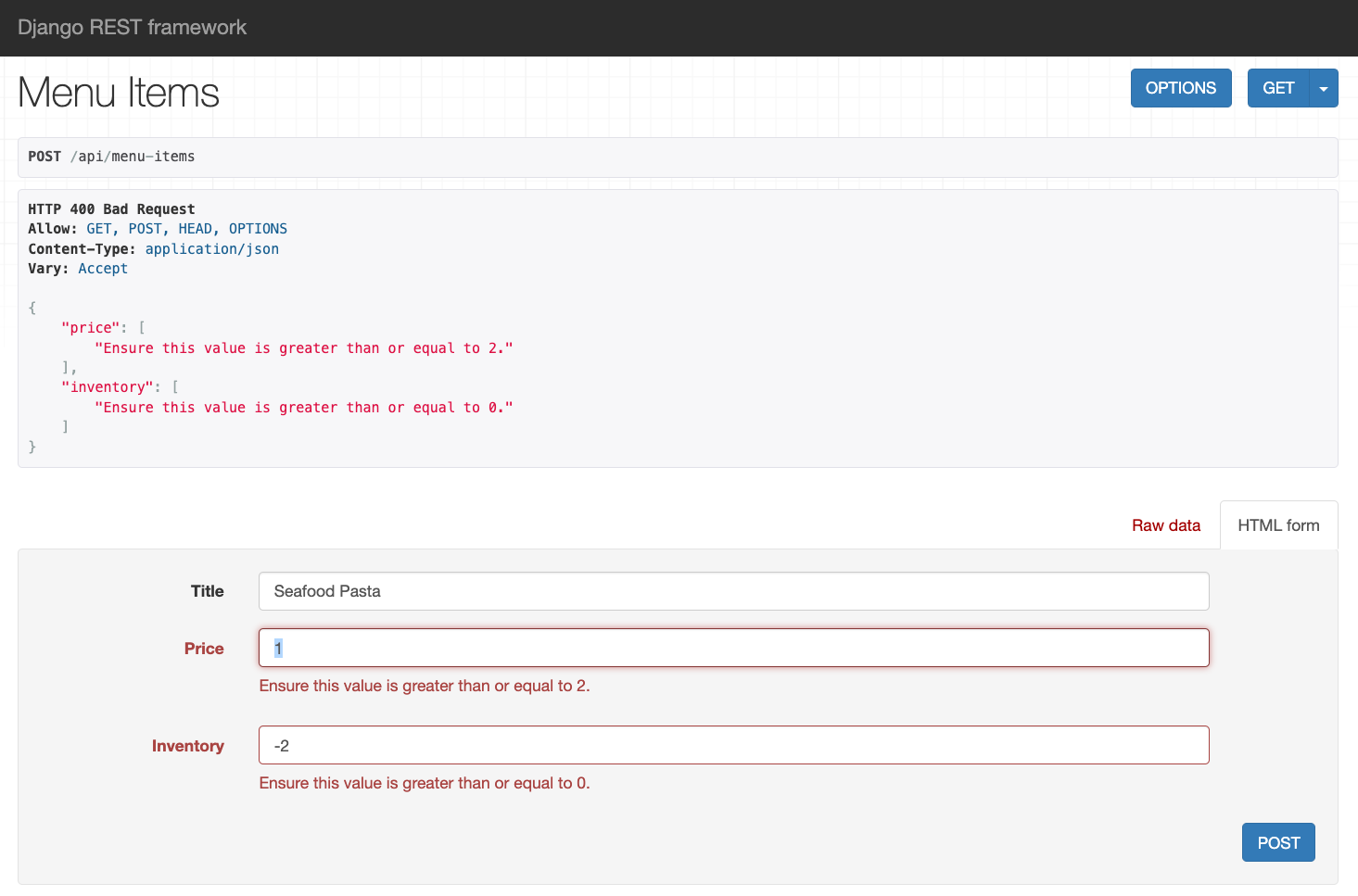Switch to the HTML form tab
Viewport: 1358px width, 896px height.
click(1278, 524)
